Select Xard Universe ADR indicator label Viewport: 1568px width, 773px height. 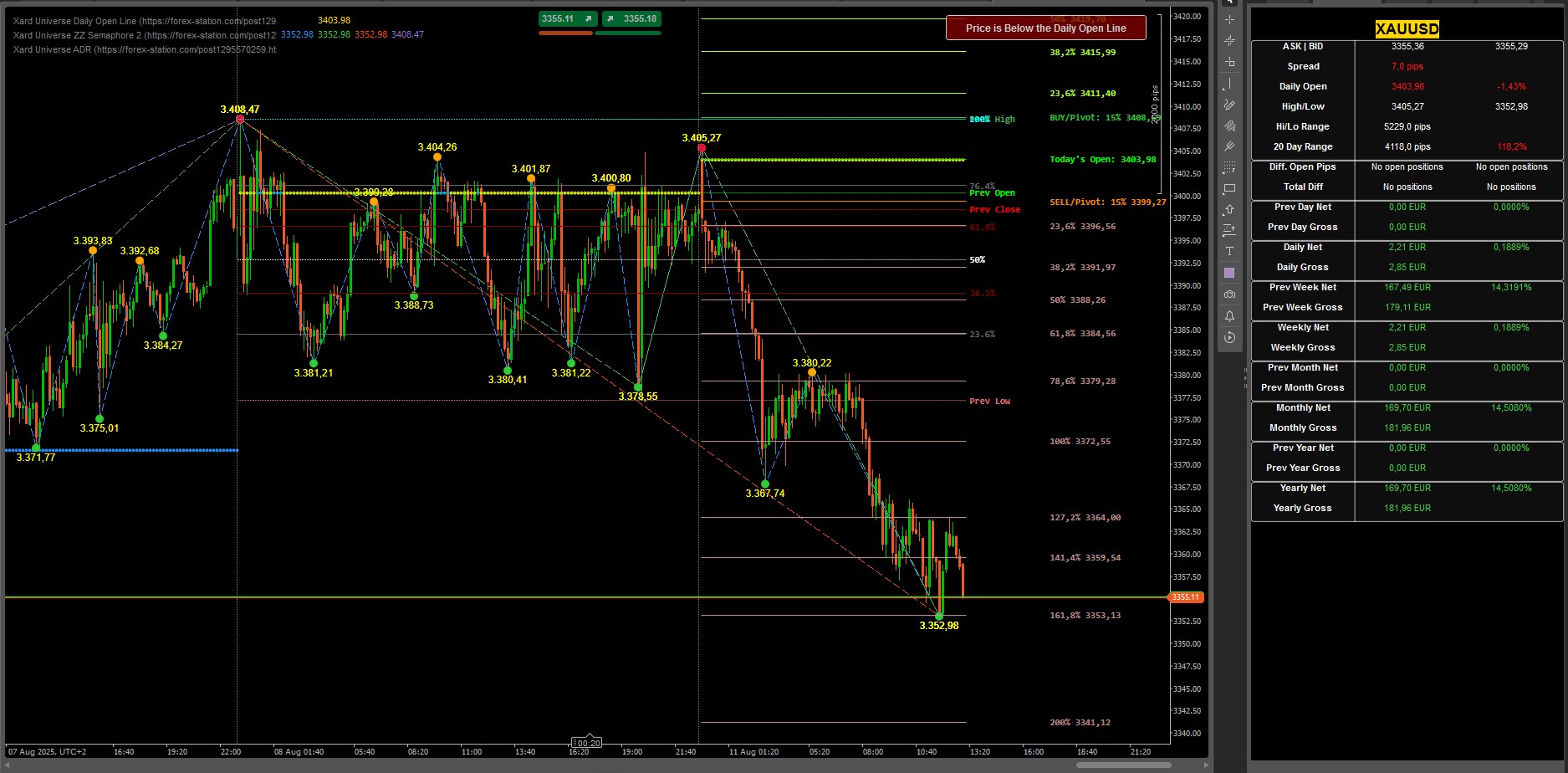145,49
